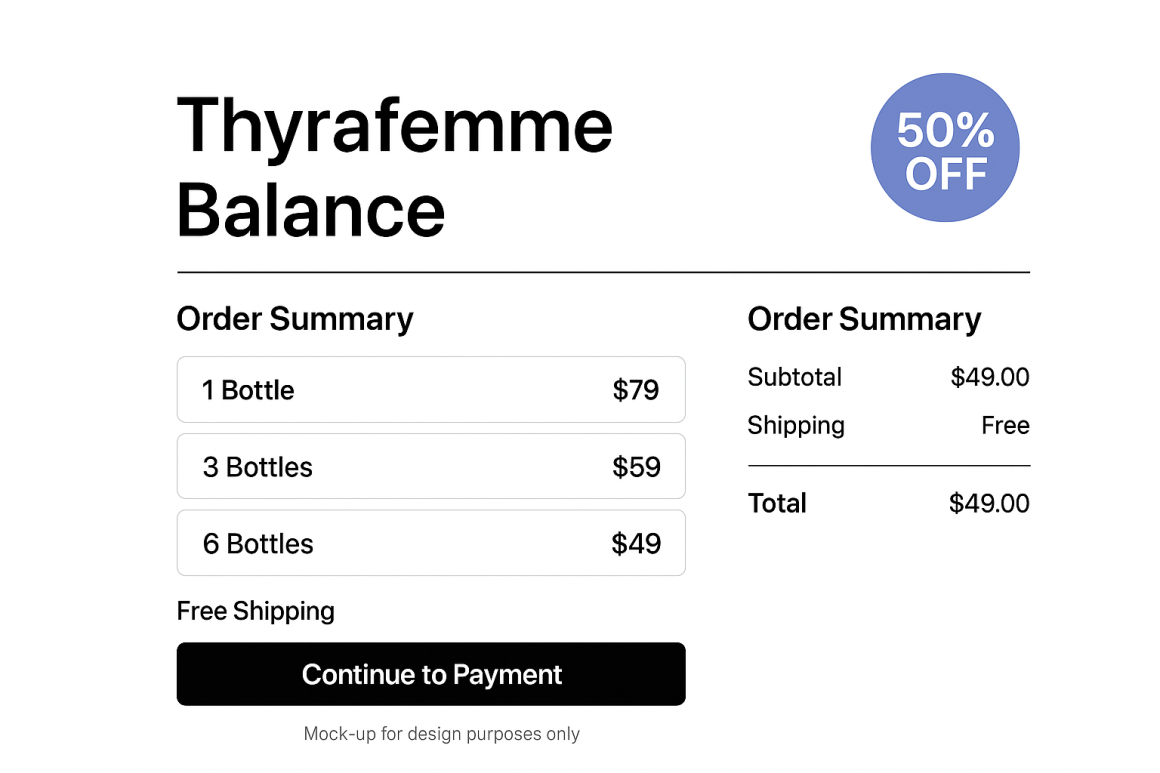Click the $49 price label
The width and height of the screenshot is (1160, 773).
(636, 543)
